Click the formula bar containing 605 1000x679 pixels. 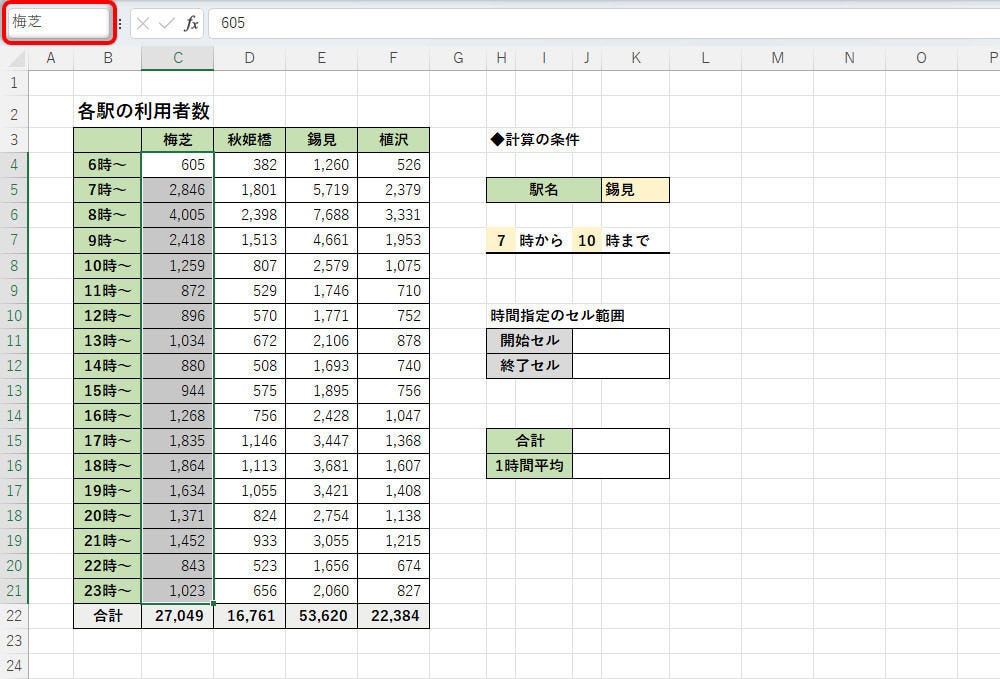point(600,23)
